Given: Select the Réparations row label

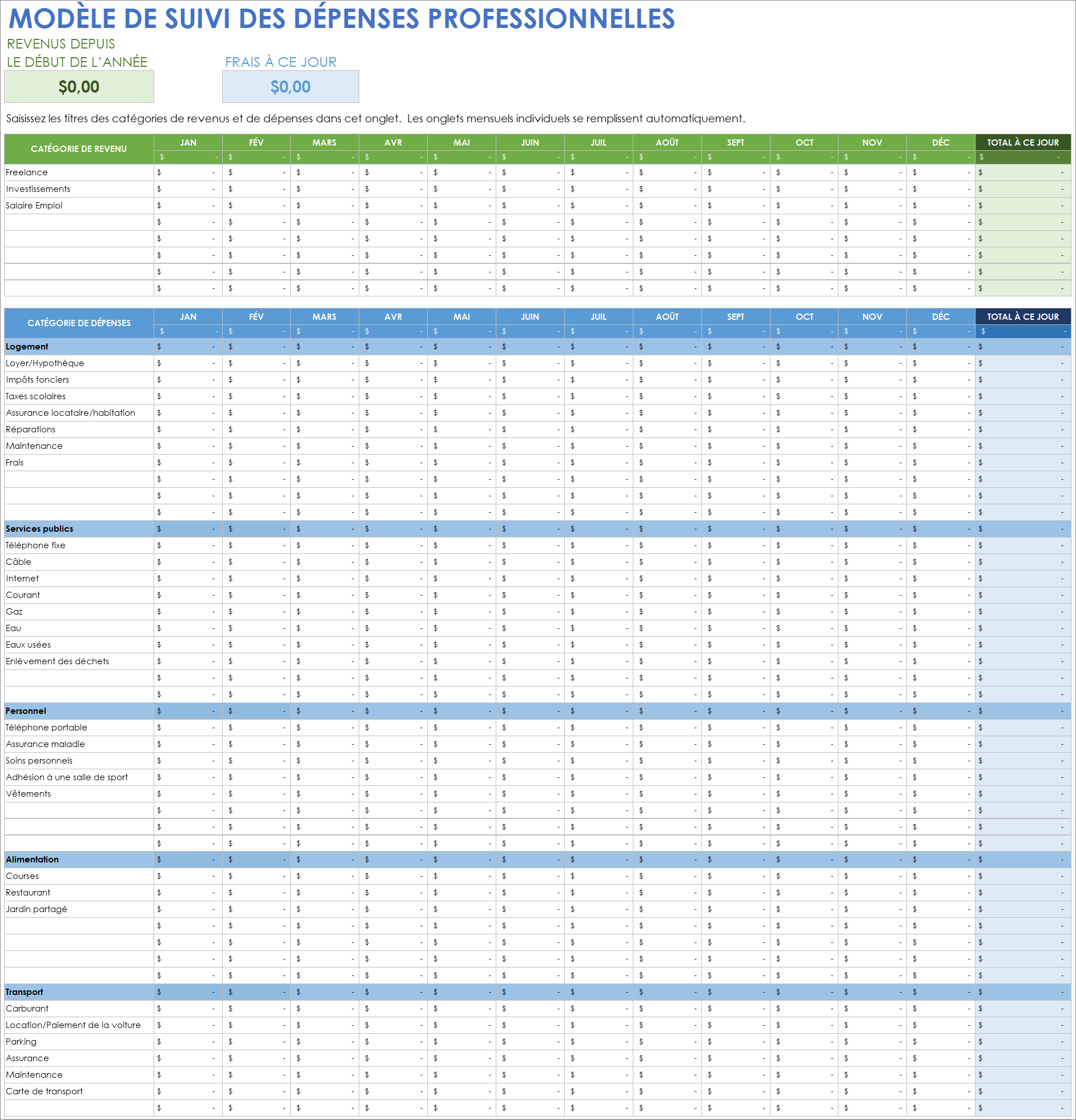Looking at the screenshot, I should [x=30, y=429].
